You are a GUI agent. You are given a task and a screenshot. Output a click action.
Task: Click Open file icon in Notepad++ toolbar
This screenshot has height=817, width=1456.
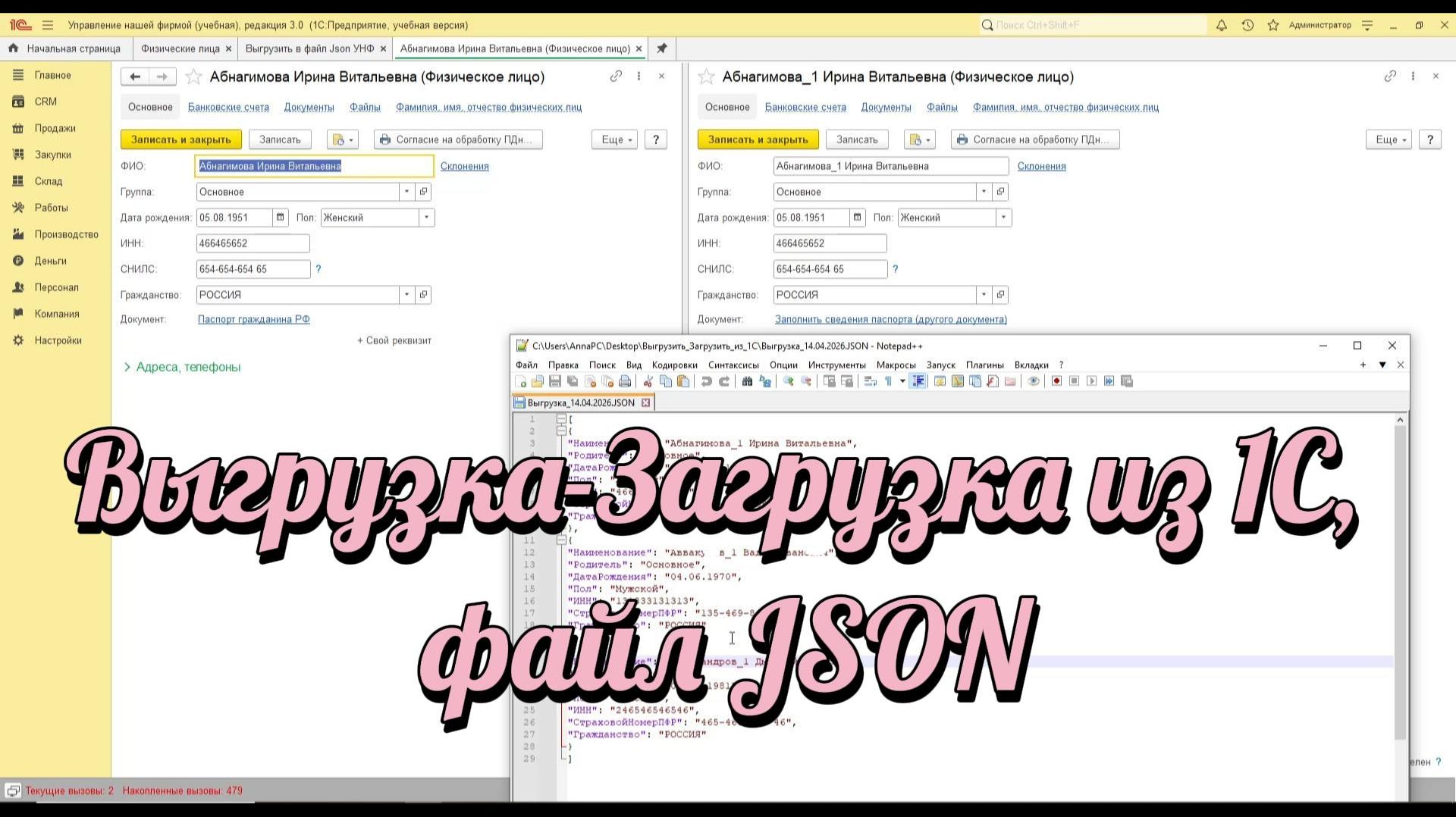click(x=538, y=381)
